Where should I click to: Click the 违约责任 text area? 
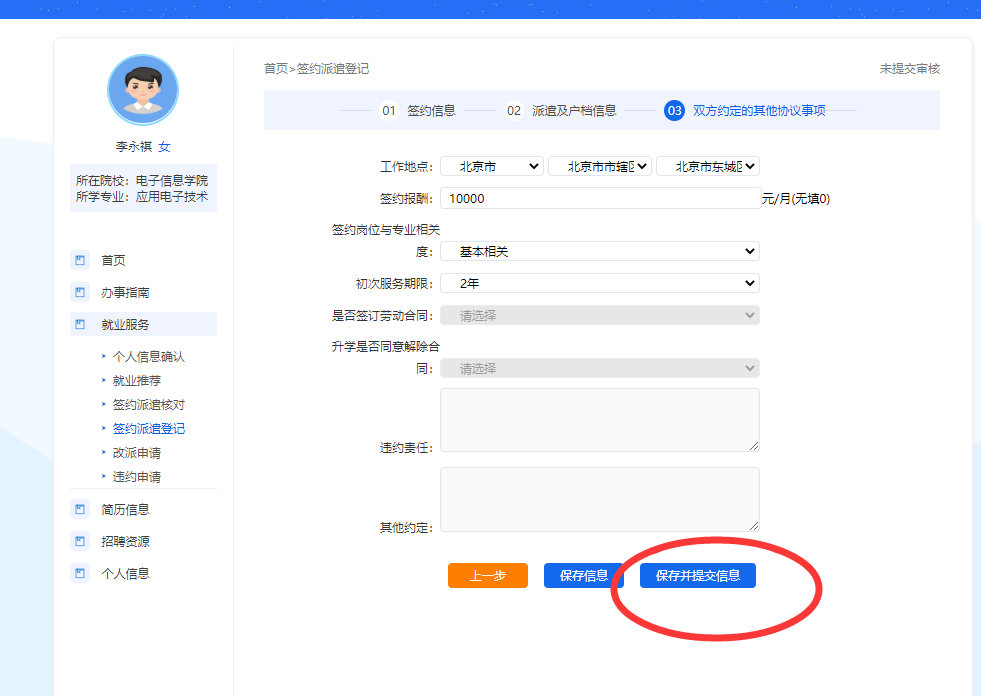click(x=599, y=420)
